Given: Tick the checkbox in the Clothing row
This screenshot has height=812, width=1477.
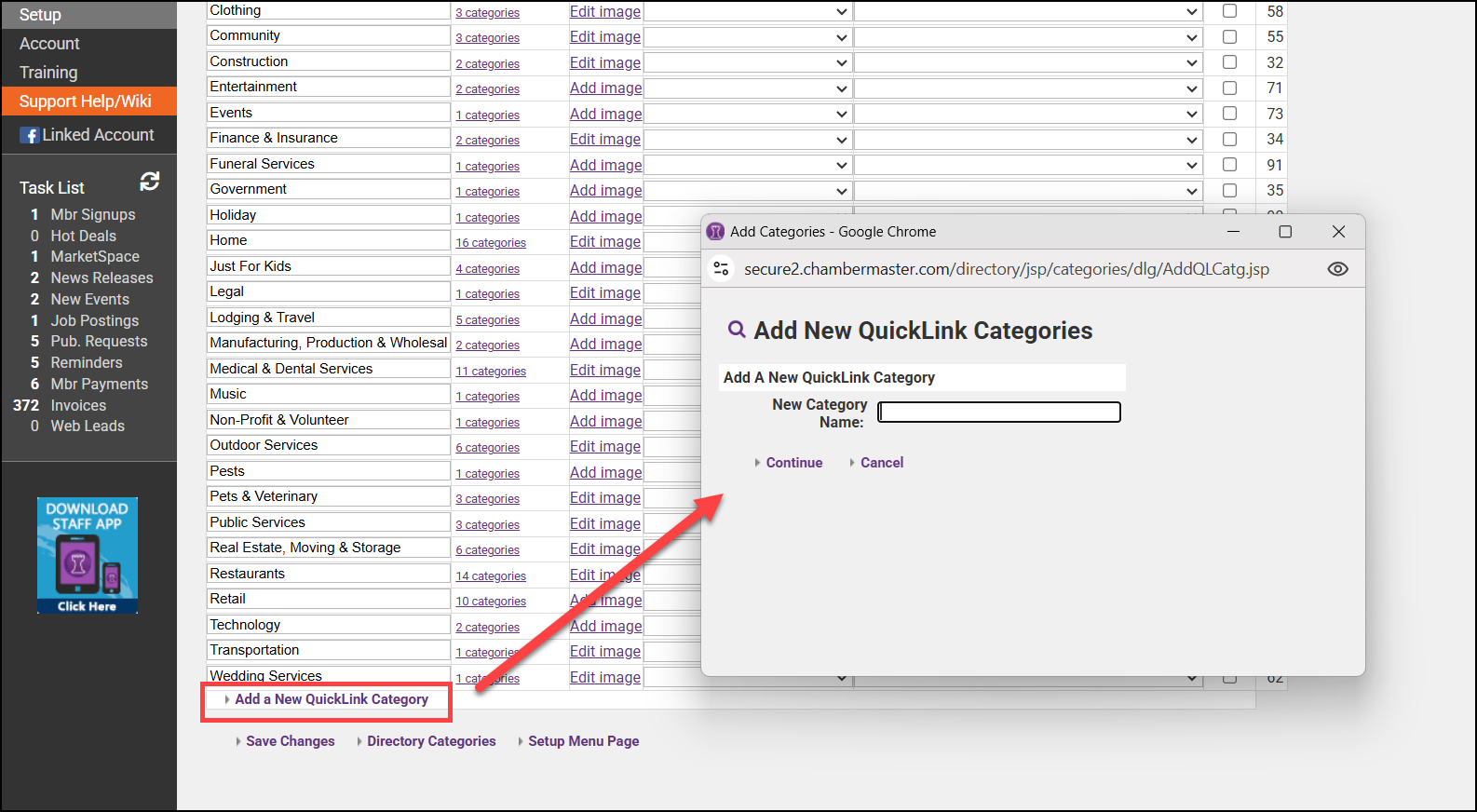Looking at the screenshot, I should point(1229,11).
